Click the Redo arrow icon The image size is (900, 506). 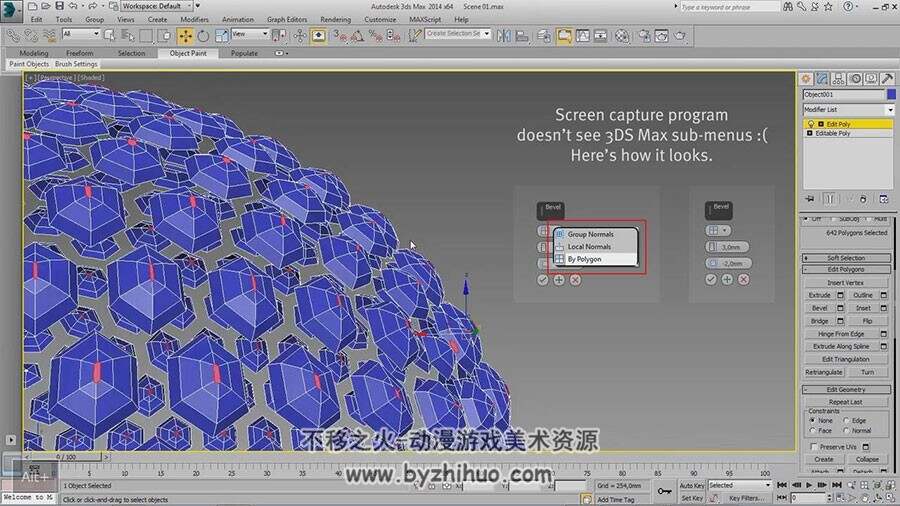[92, 6]
